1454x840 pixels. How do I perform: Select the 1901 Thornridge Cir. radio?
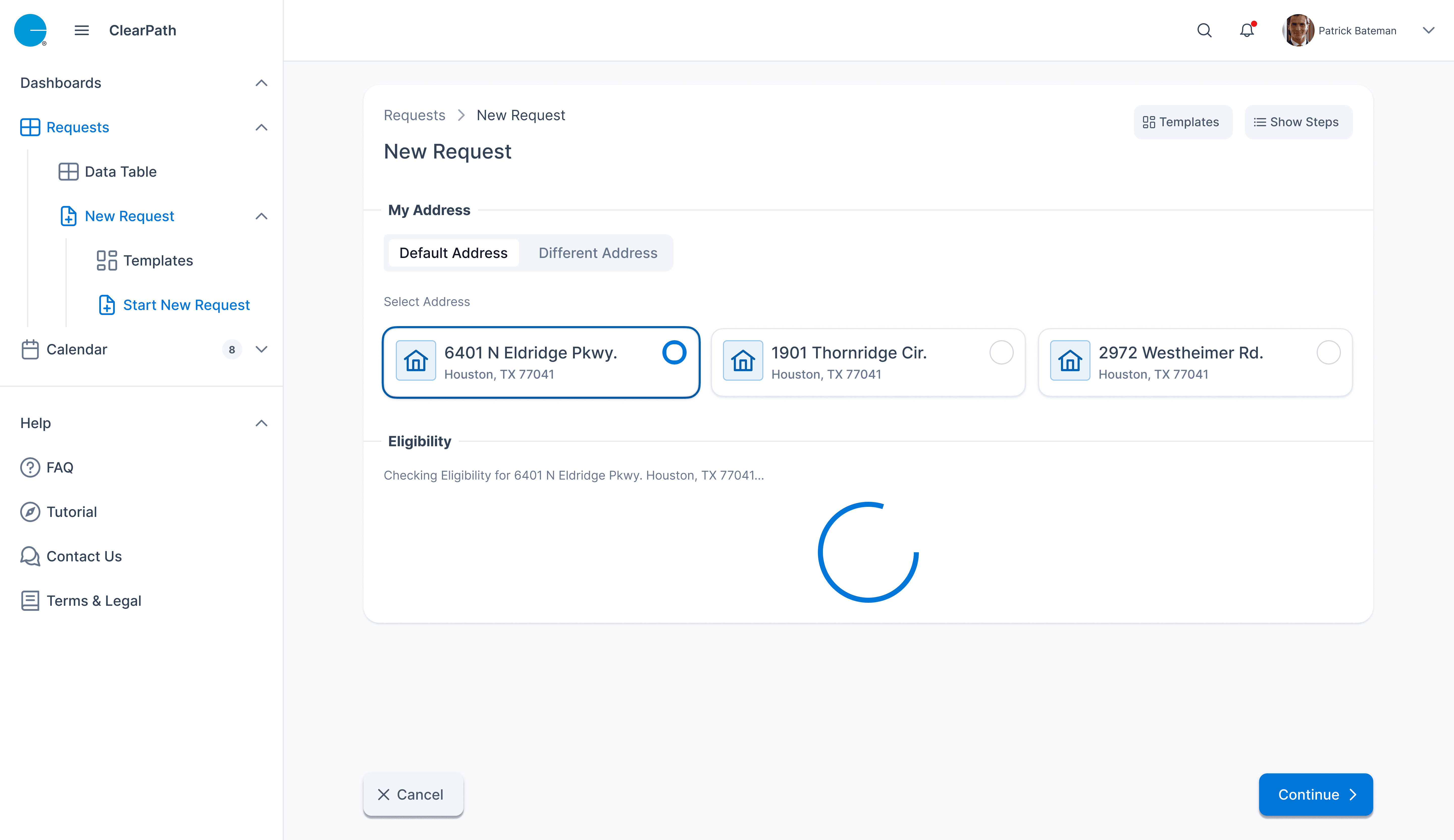(x=1001, y=353)
